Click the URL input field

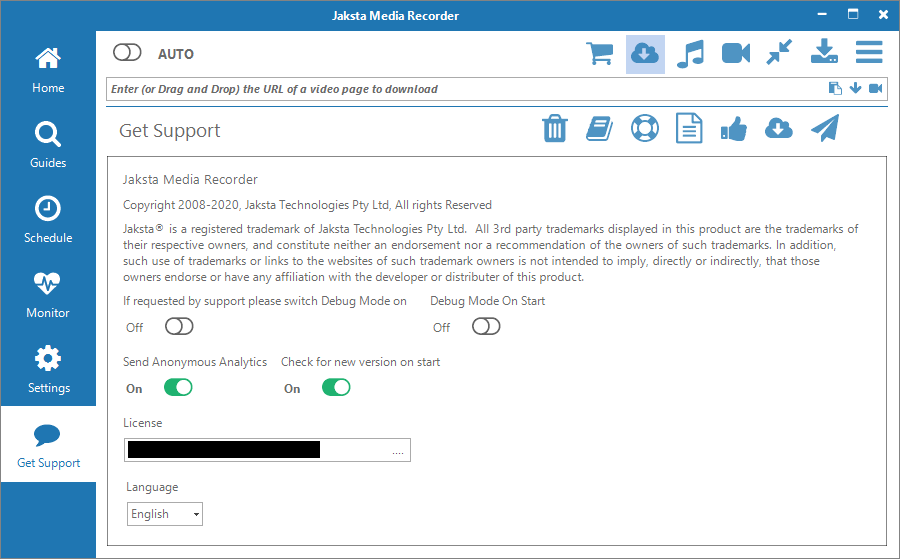465,89
